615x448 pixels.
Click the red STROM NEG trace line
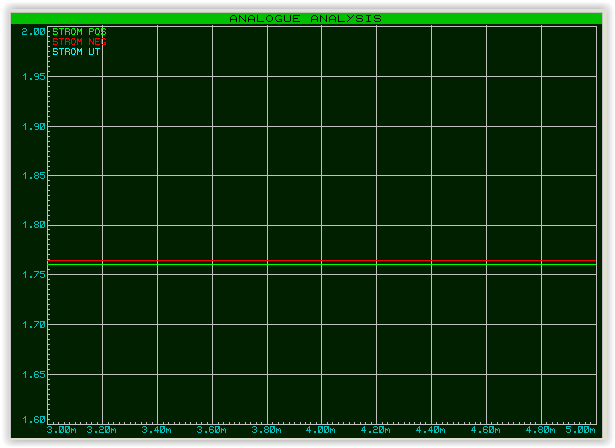tap(322, 260)
